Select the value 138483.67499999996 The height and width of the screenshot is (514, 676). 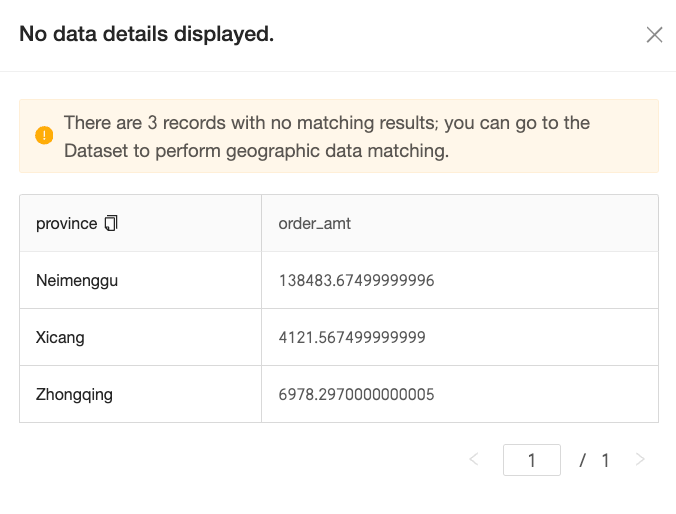(357, 280)
